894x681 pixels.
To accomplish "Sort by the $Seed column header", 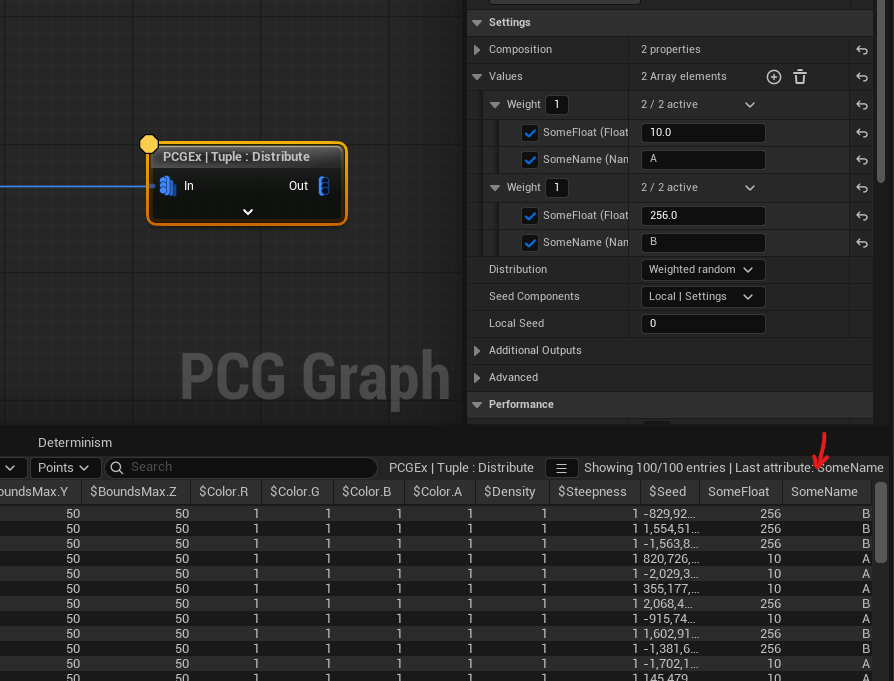I will 667,491.
